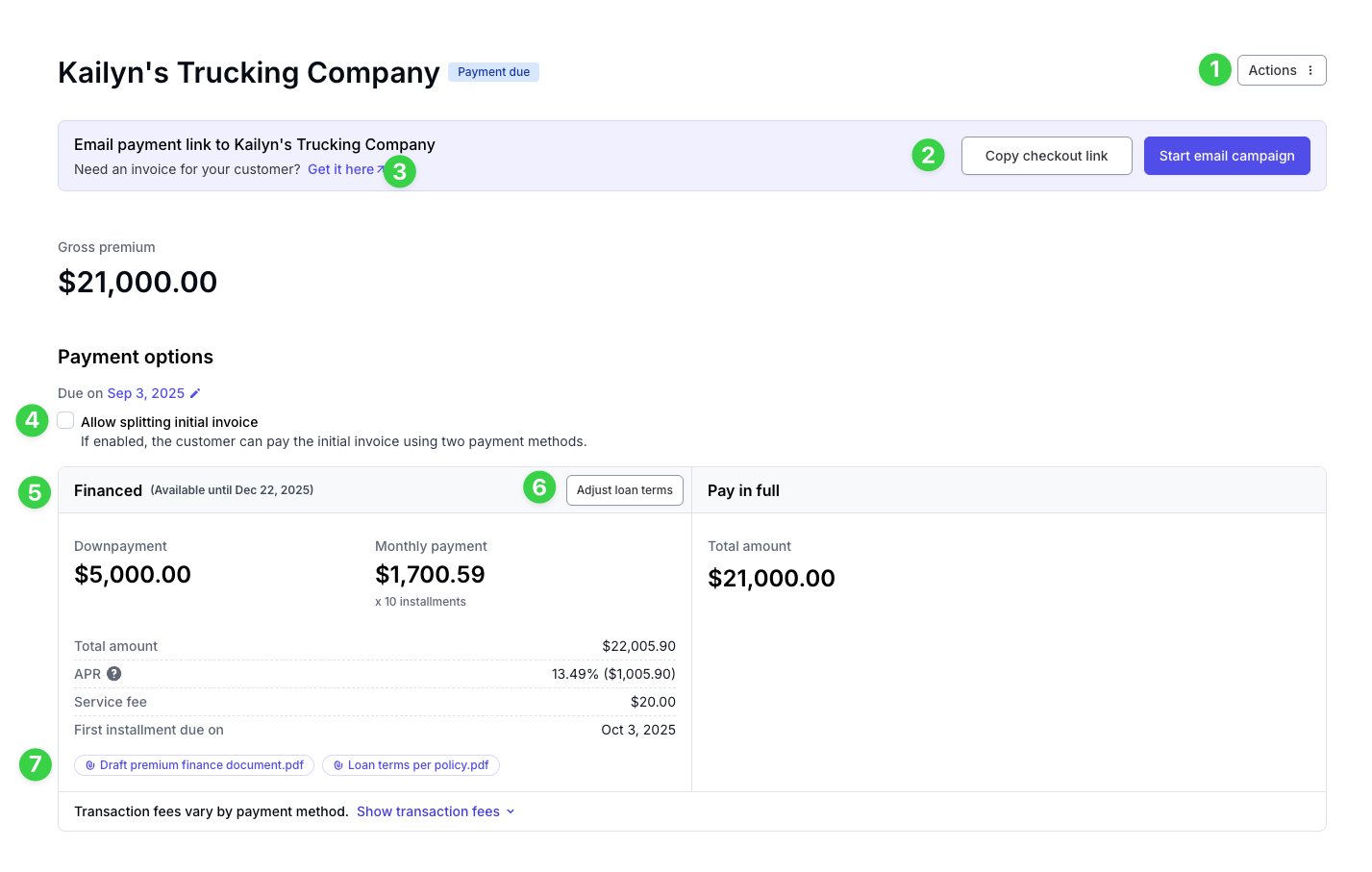The width and height of the screenshot is (1372, 872).
Task: Click the Payment due status badge
Action: coord(493,72)
